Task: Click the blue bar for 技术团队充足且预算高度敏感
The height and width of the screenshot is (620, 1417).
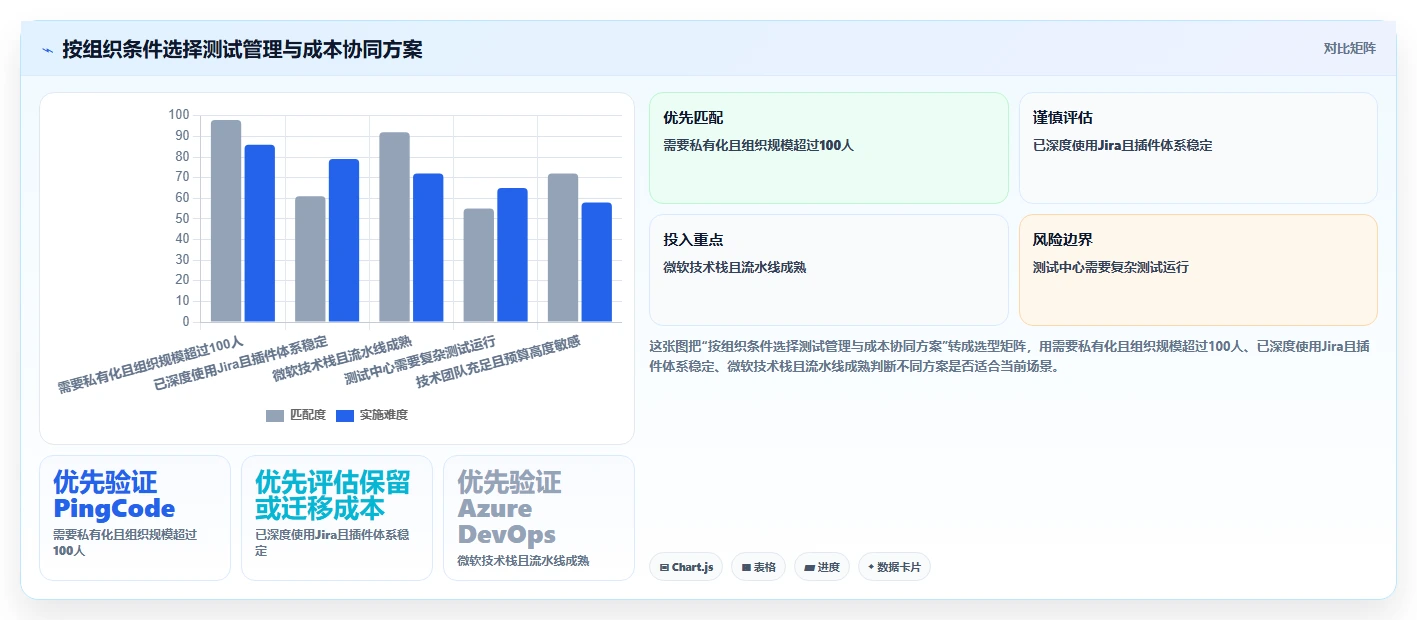Action: pyautogui.click(x=597, y=262)
